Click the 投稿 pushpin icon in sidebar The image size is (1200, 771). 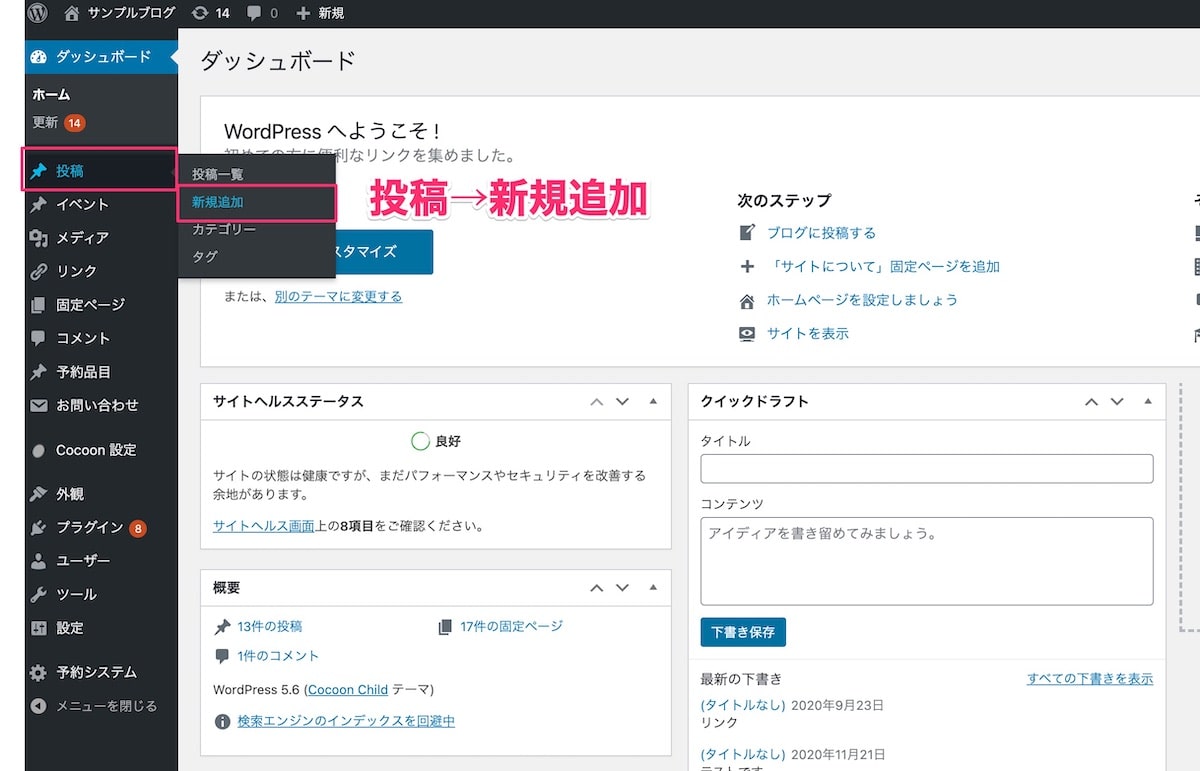point(39,171)
